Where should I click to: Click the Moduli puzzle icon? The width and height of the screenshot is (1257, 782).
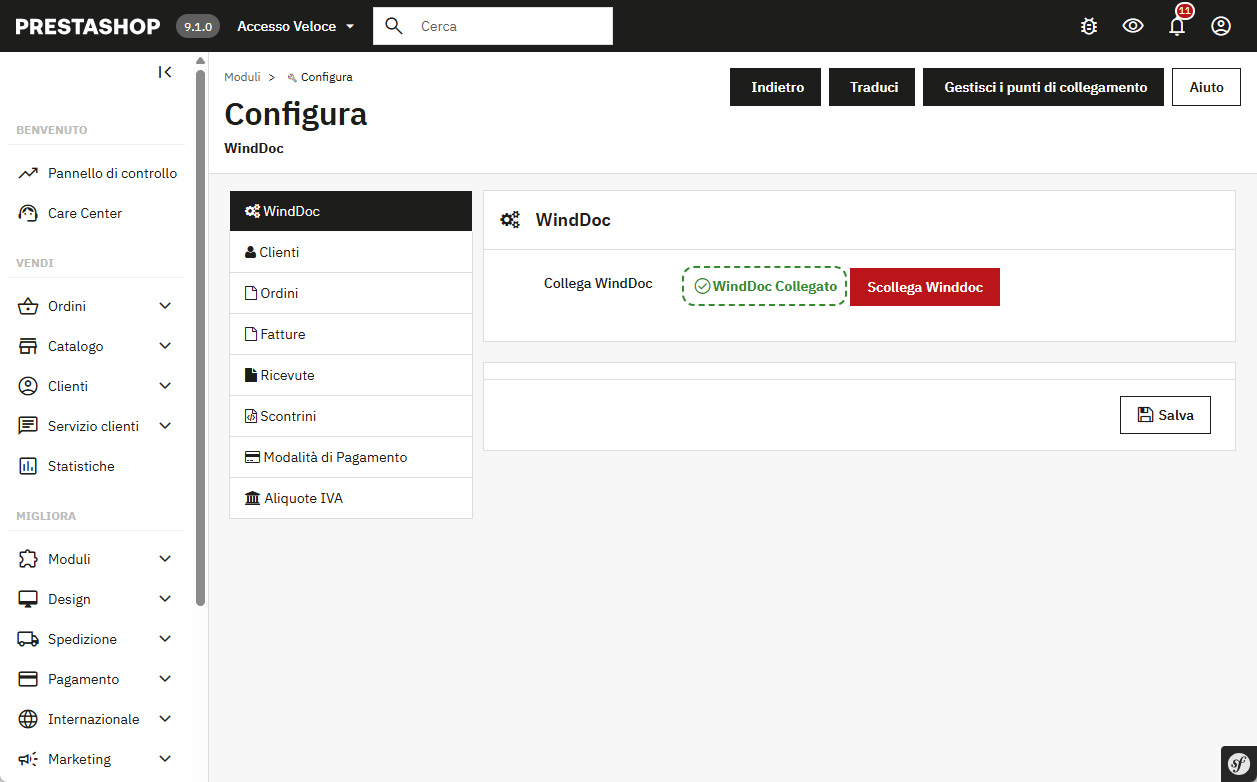28,559
